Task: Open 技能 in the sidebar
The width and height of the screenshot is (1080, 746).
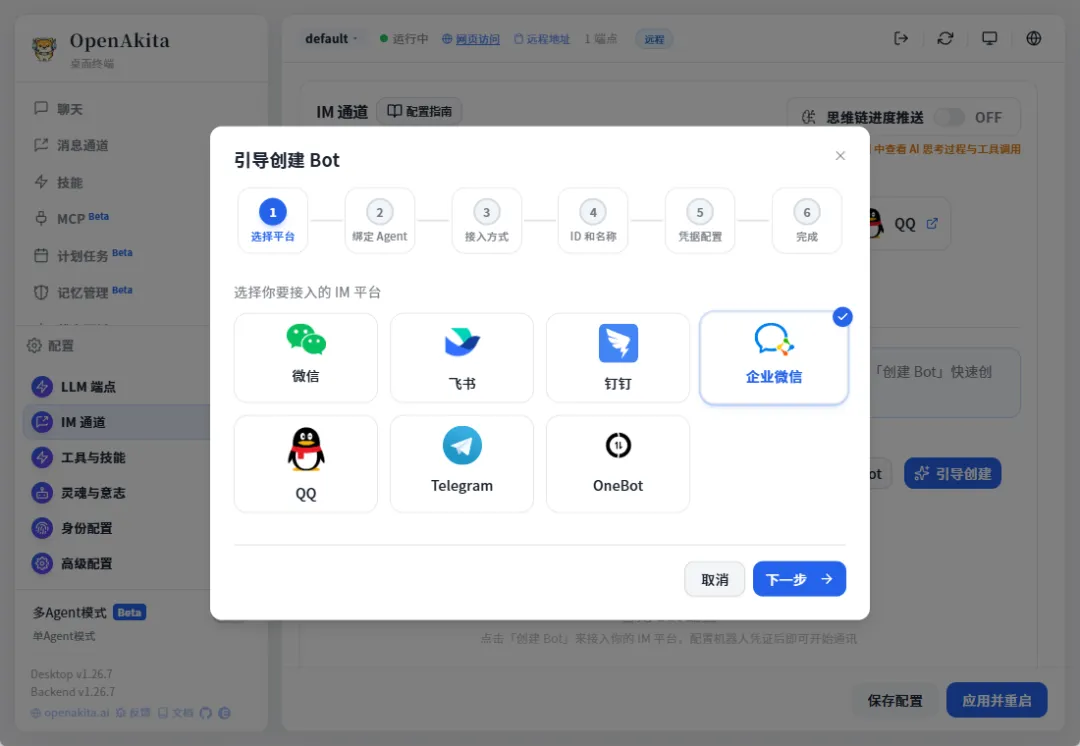Action: [x=69, y=183]
